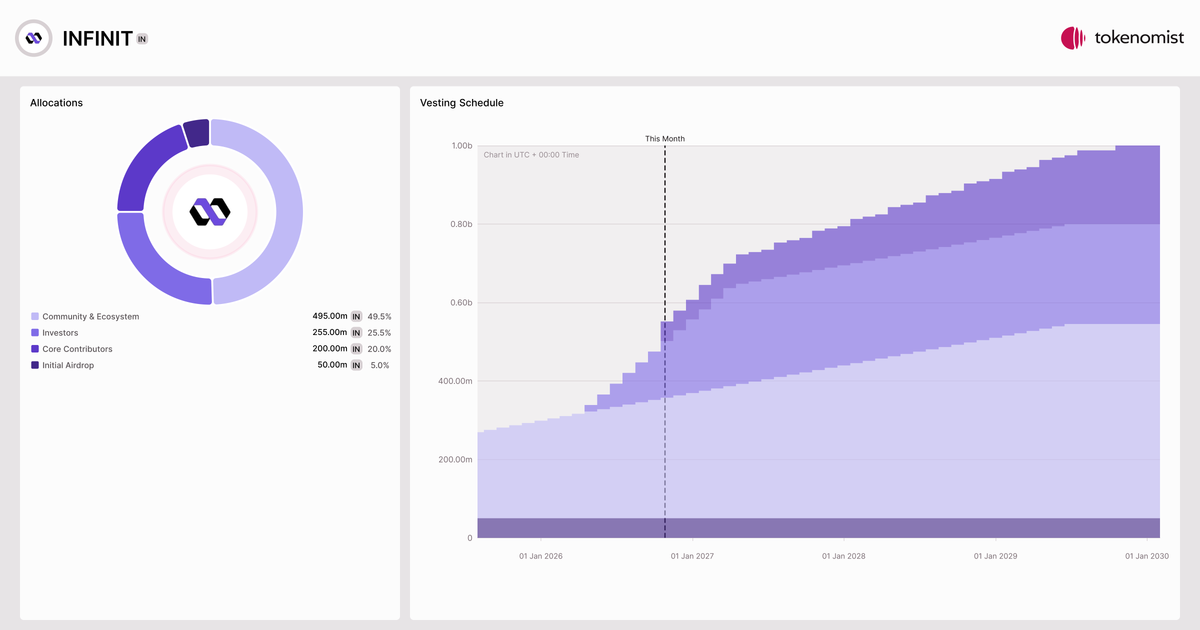This screenshot has width=1200, height=630.
Task: Click the Initial Airdrop donut segment
Action: click(197, 132)
